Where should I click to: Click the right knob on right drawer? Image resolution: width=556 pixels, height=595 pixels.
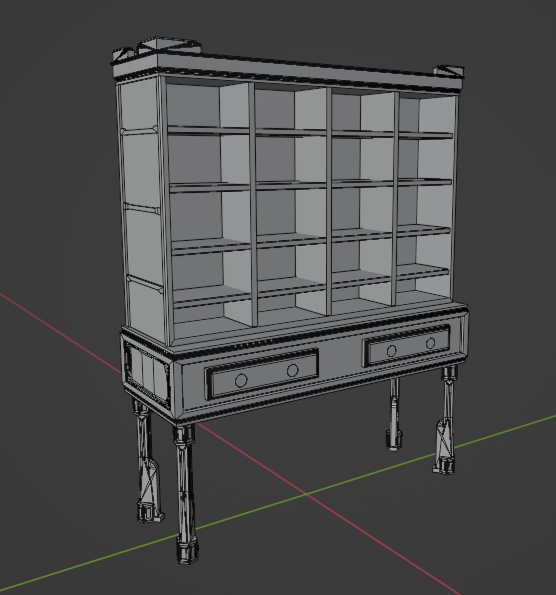430,343
